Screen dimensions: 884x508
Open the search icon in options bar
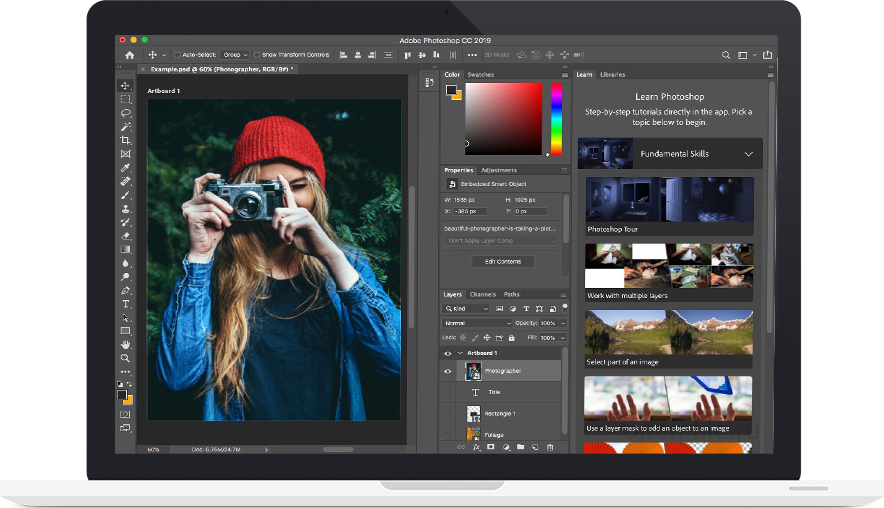click(726, 55)
